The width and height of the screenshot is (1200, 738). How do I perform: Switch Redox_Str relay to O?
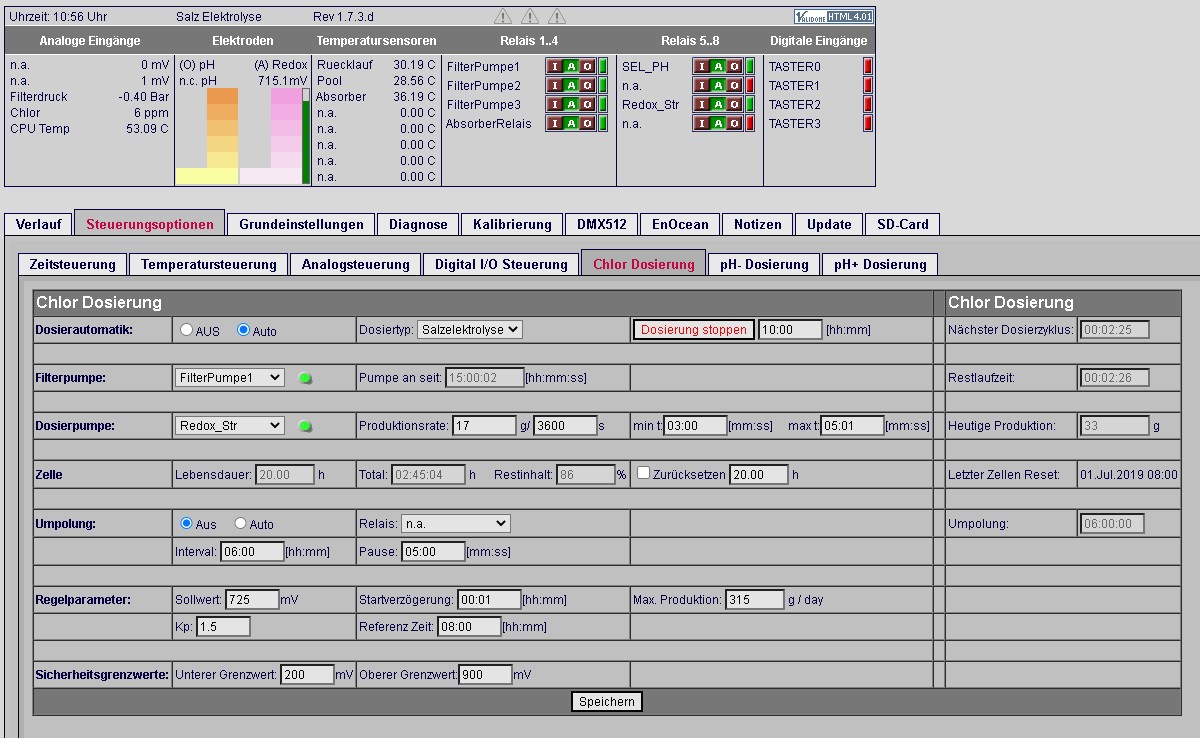point(734,104)
